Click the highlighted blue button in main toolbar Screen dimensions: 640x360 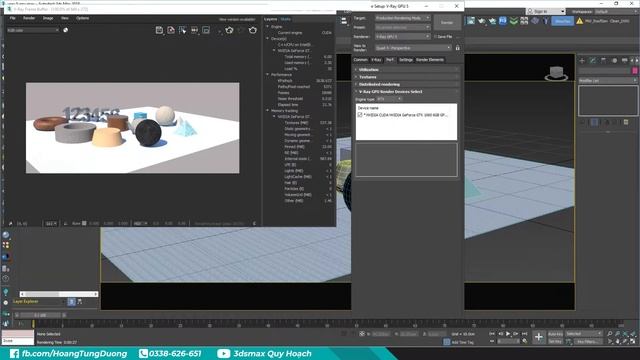(x=562, y=21)
